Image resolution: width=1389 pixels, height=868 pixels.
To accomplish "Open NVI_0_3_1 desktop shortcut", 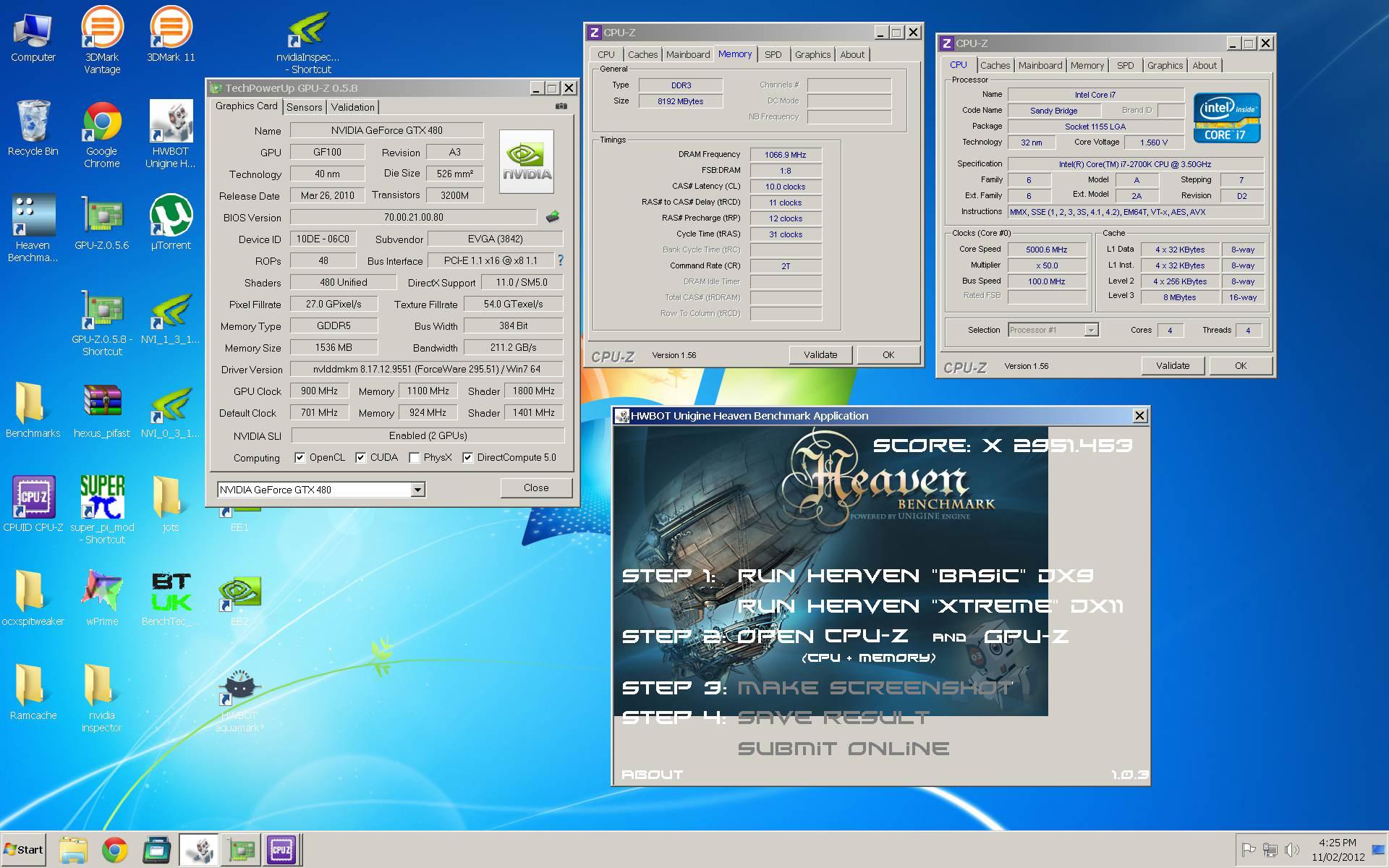I will click(x=171, y=411).
